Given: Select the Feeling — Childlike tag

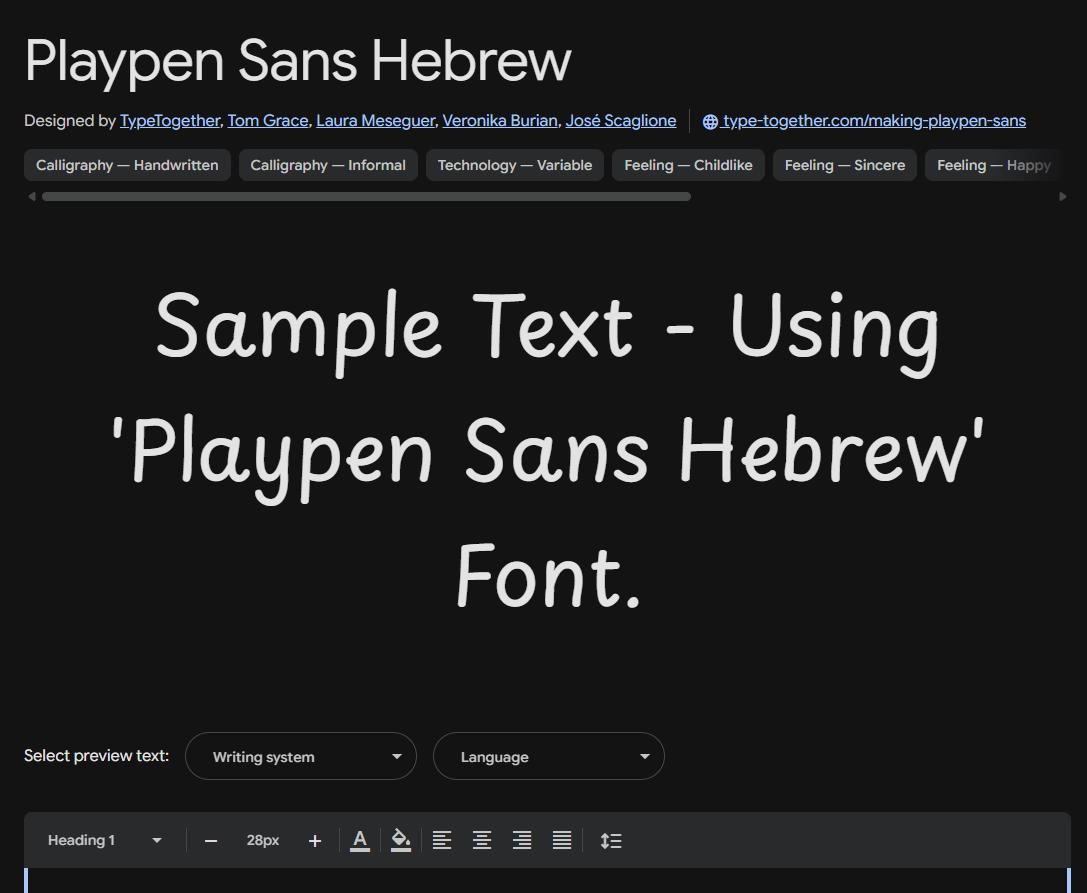Looking at the screenshot, I should (x=688, y=165).
